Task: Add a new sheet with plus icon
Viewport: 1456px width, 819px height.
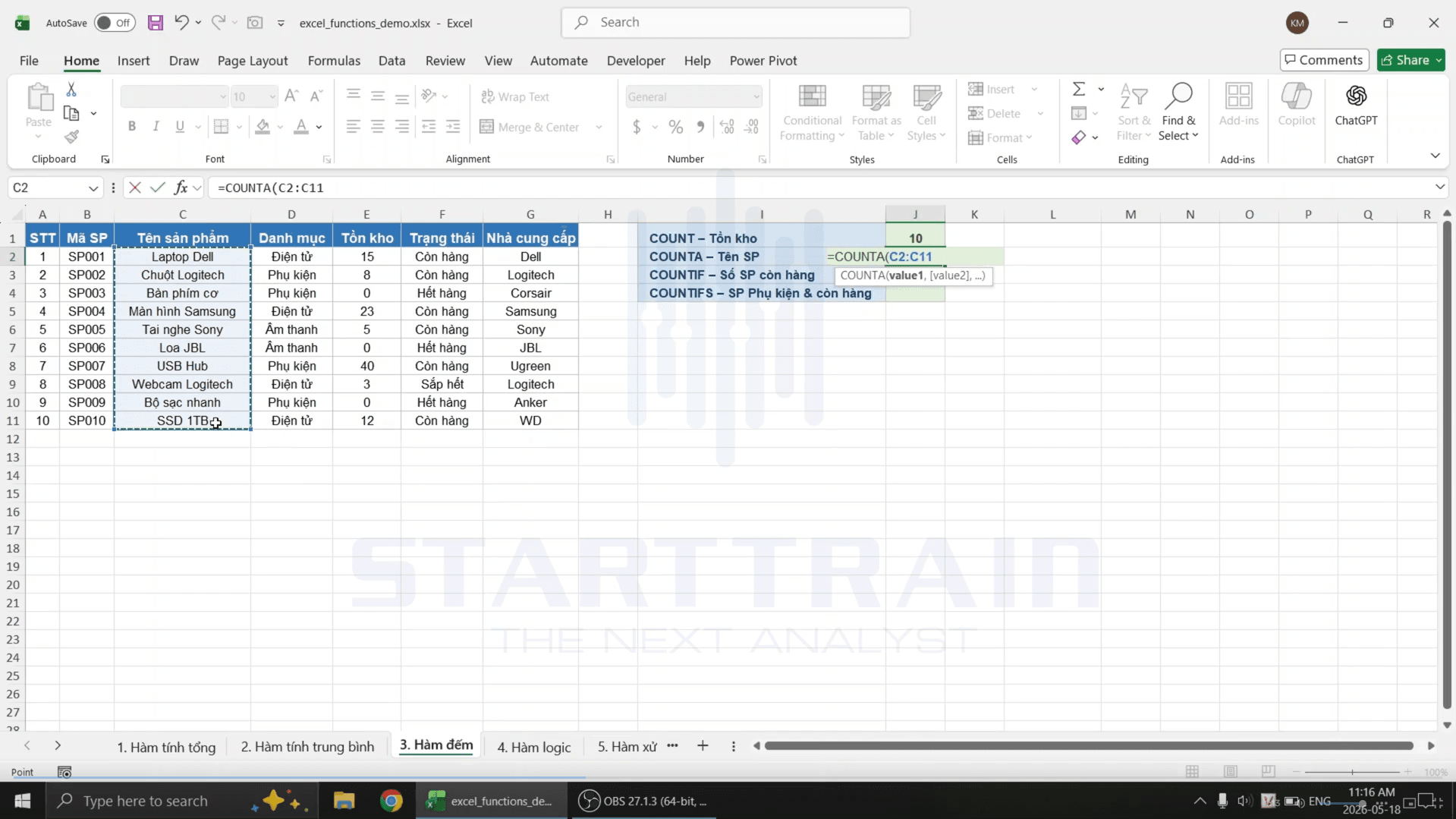Action: (703, 746)
